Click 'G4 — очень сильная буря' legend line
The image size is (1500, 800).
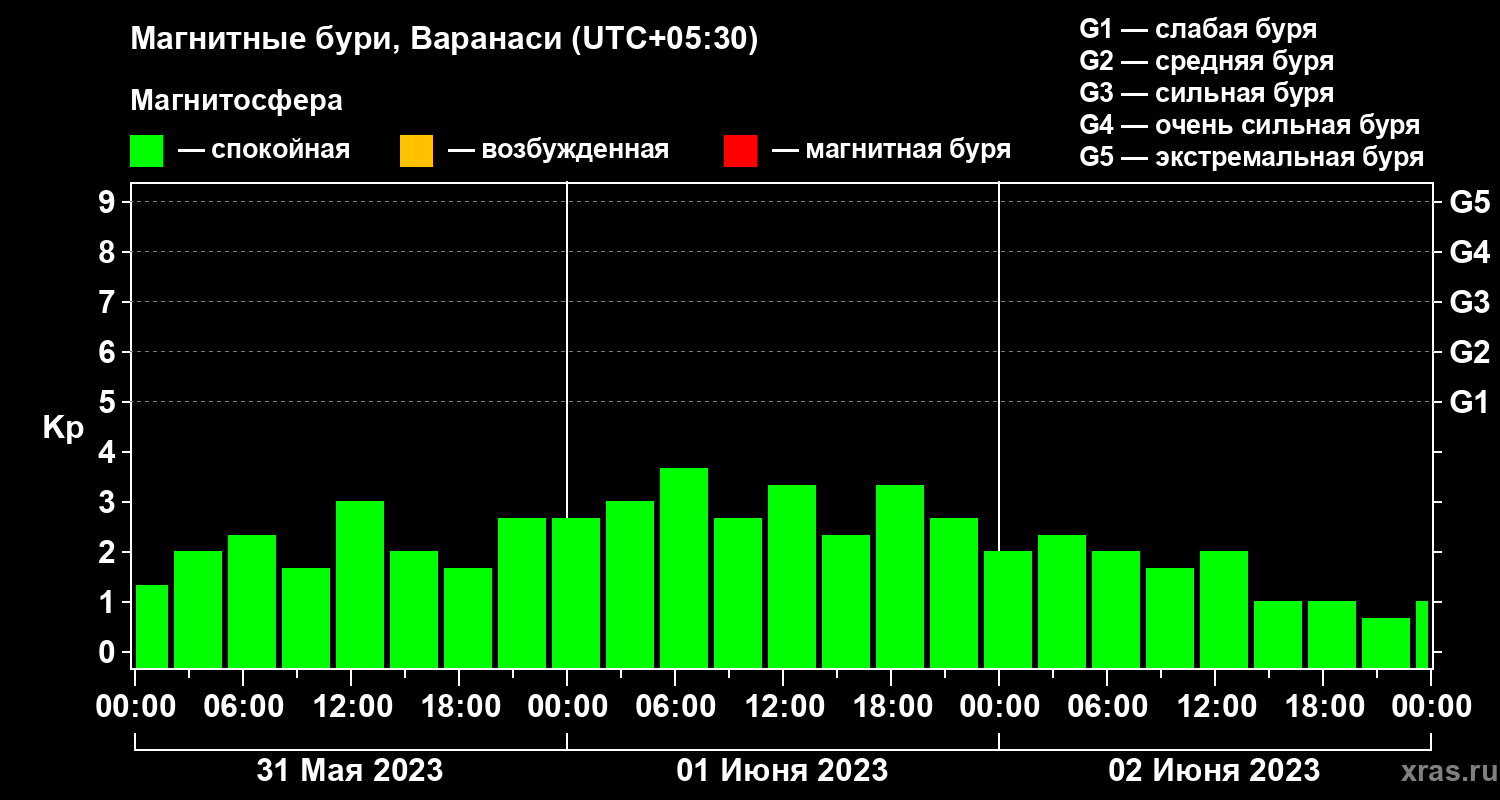(x=1249, y=125)
